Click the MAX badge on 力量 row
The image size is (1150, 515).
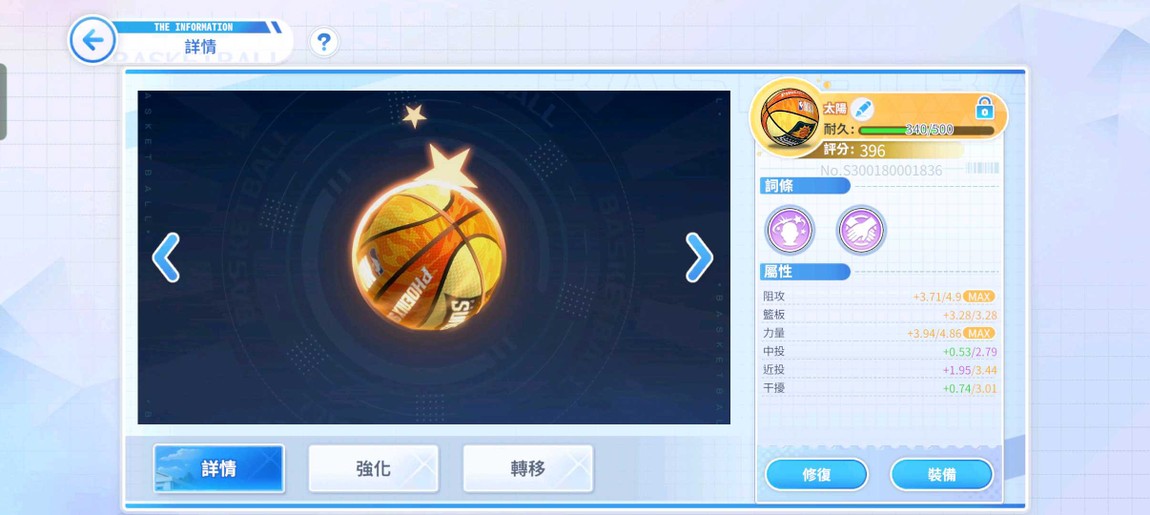point(979,333)
